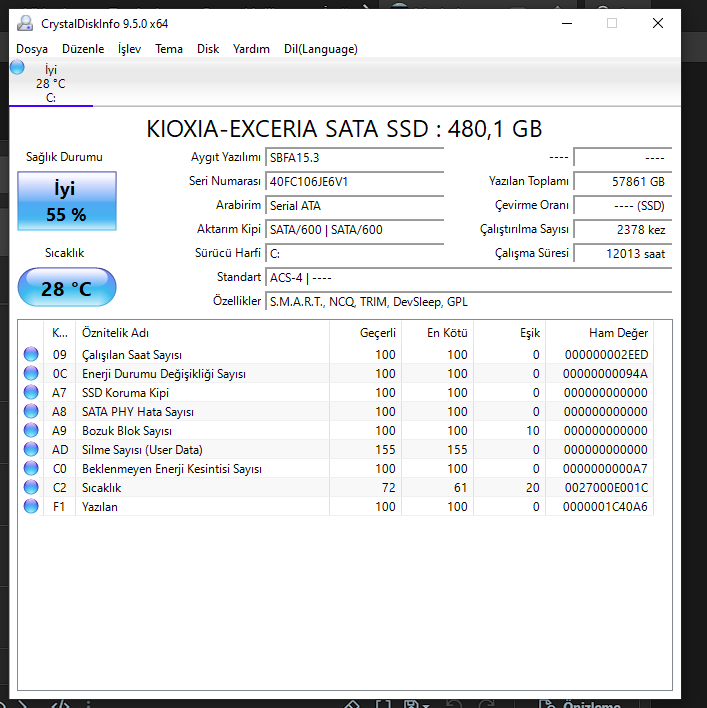Click the 2378 kez power-on count field
707x708 pixels.
623,229
